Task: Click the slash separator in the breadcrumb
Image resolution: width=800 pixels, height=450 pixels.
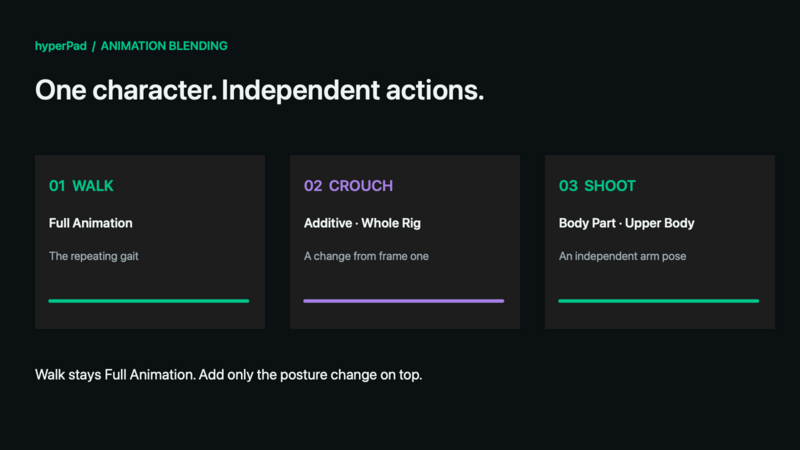Action: pos(93,46)
